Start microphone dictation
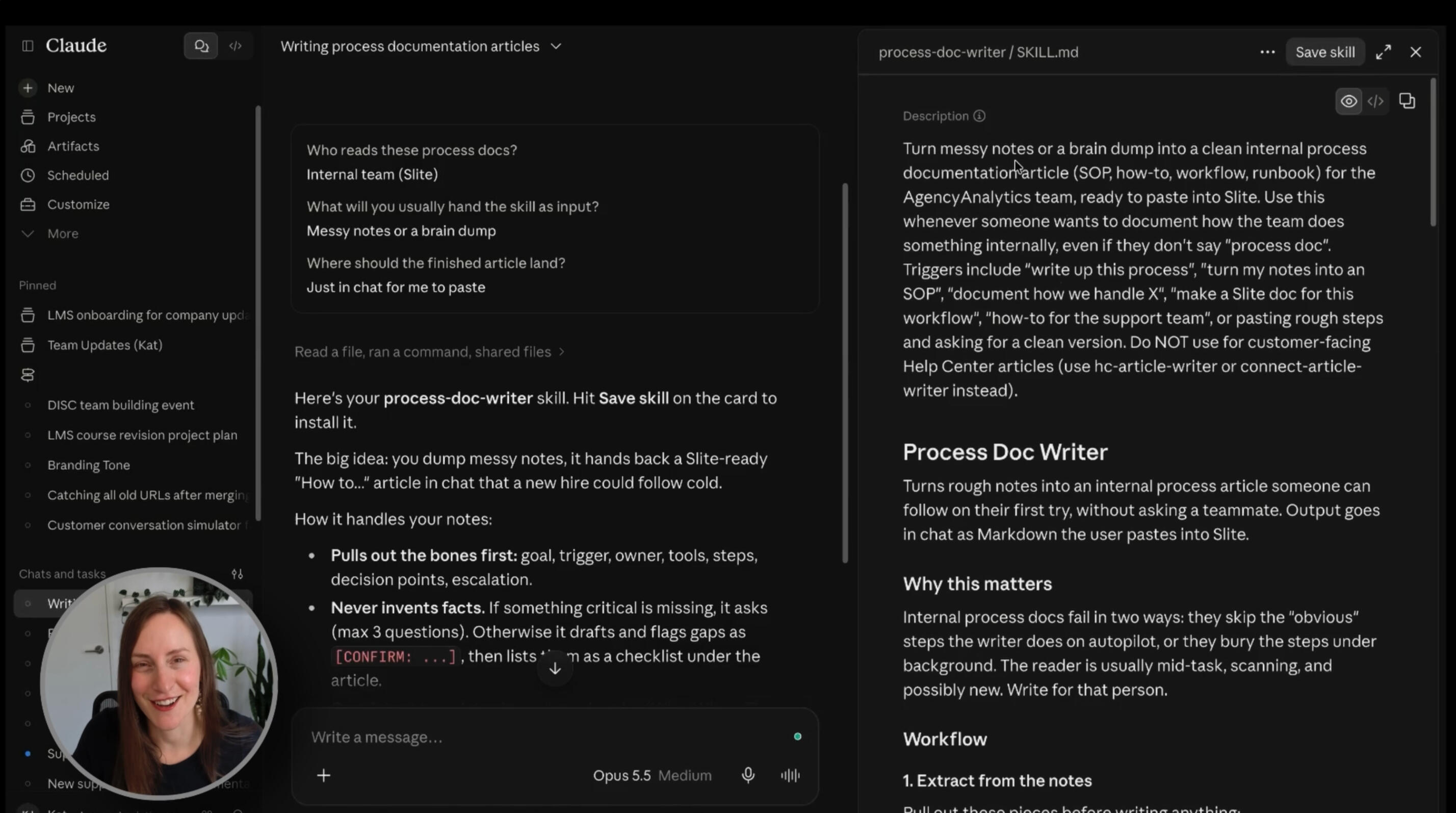The image size is (1456, 813). (748, 775)
